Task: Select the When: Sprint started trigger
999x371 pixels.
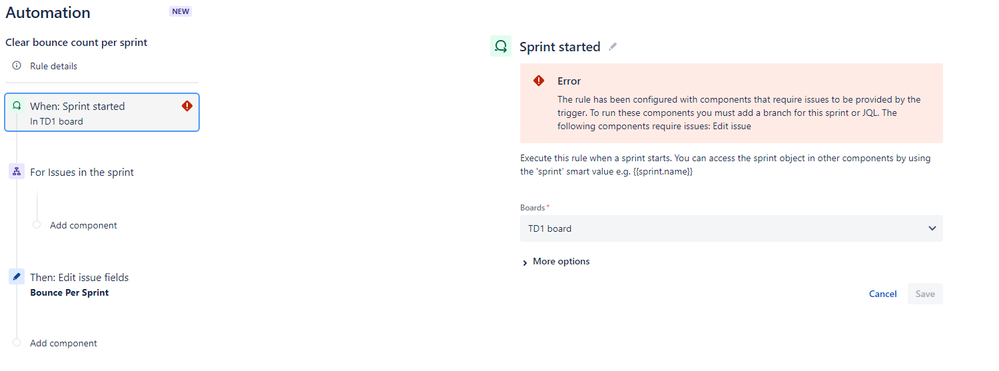Action: tap(102, 113)
